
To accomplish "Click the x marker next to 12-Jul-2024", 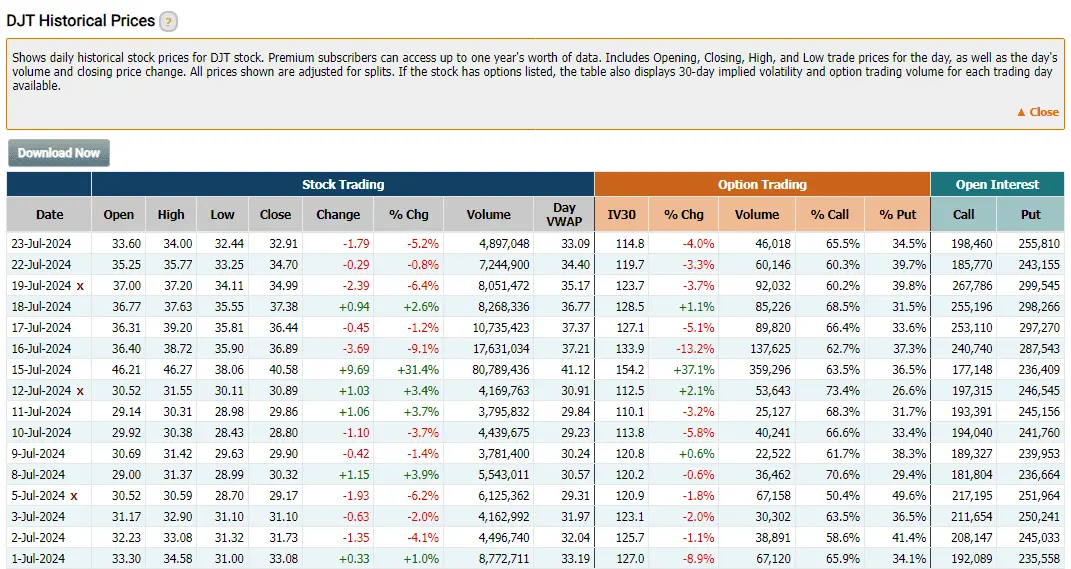I will (80, 390).
